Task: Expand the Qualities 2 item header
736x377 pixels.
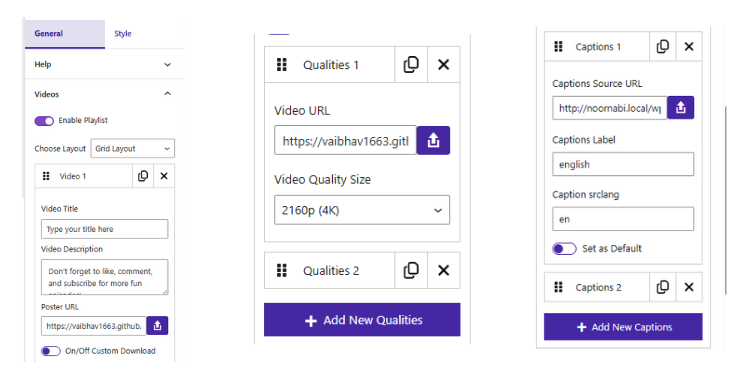Action: tap(331, 270)
